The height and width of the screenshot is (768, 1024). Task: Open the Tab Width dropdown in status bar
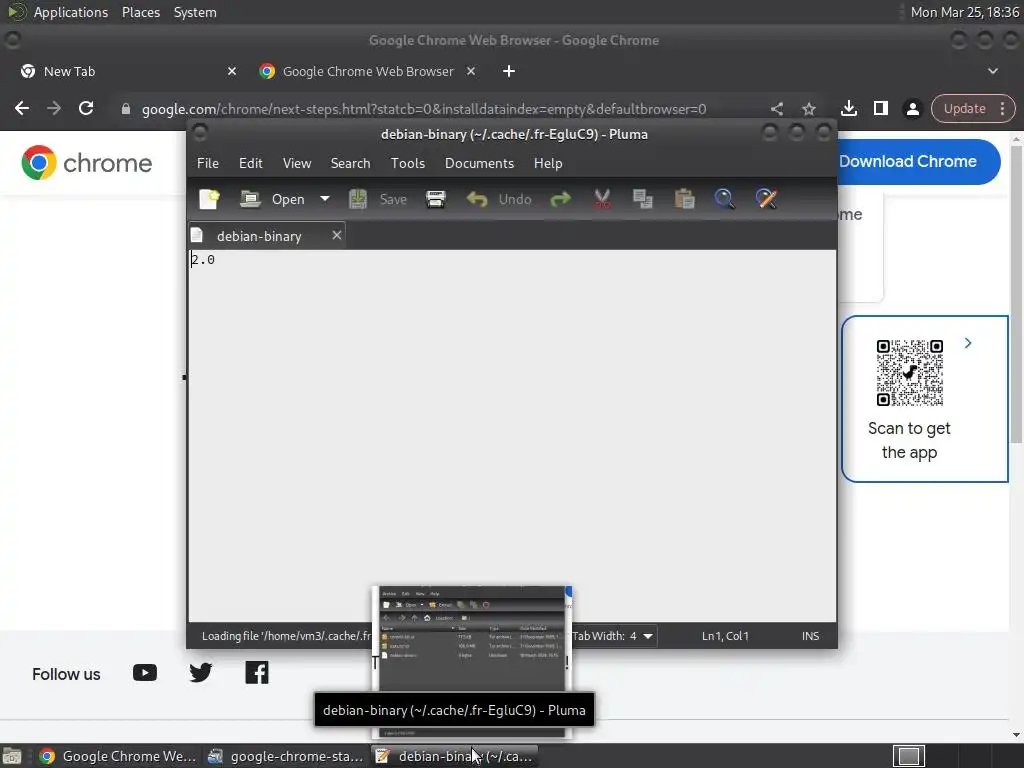point(613,636)
